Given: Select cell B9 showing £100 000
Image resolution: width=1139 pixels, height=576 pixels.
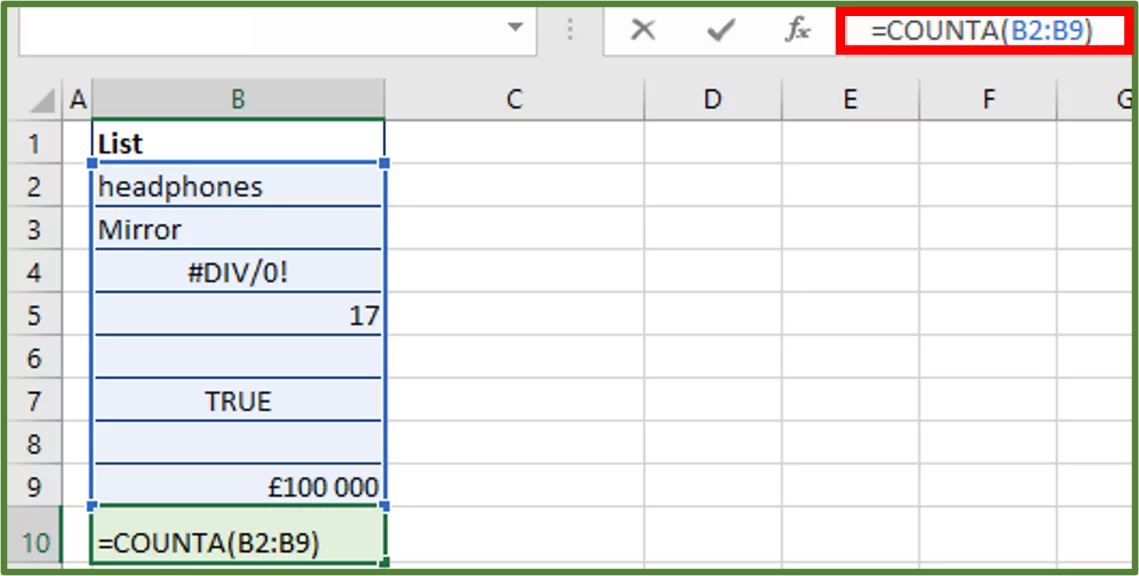Looking at the screenshot, I should pos(237,487).
